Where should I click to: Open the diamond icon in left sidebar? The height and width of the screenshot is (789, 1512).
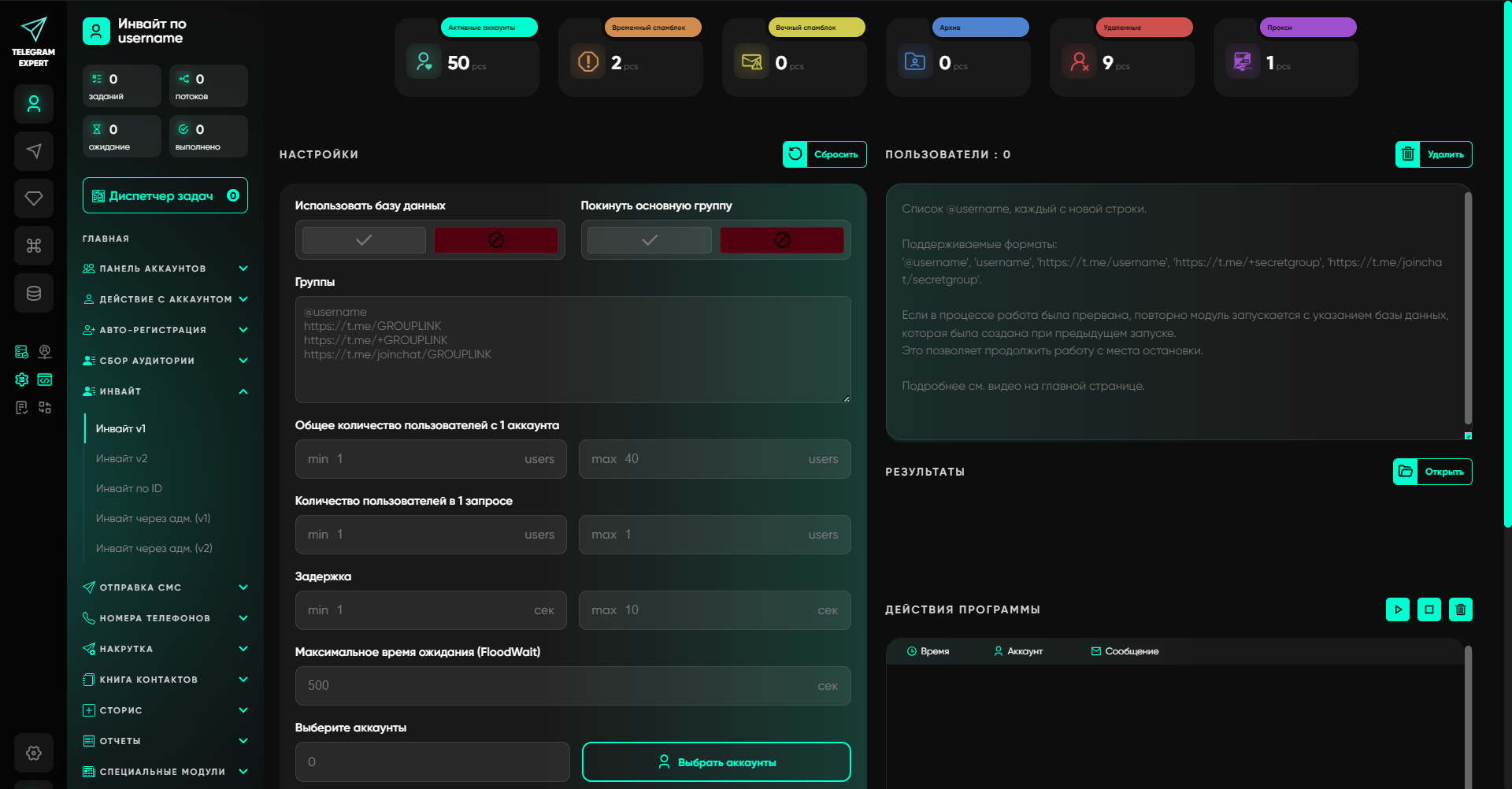pyautogui.click(x=34, y=198)
